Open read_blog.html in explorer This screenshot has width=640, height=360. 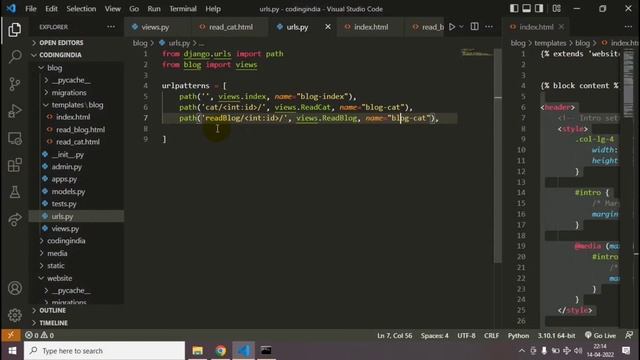[80, 129]
